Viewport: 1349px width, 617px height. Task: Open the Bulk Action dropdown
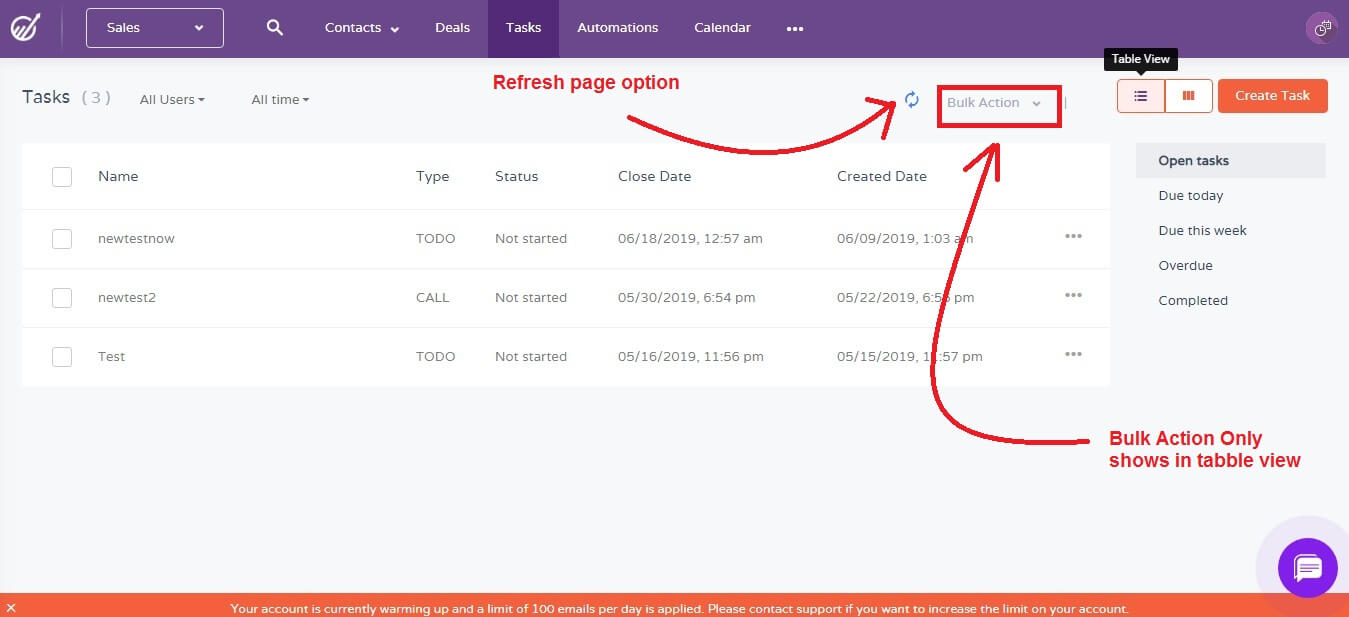pos(997,101)
